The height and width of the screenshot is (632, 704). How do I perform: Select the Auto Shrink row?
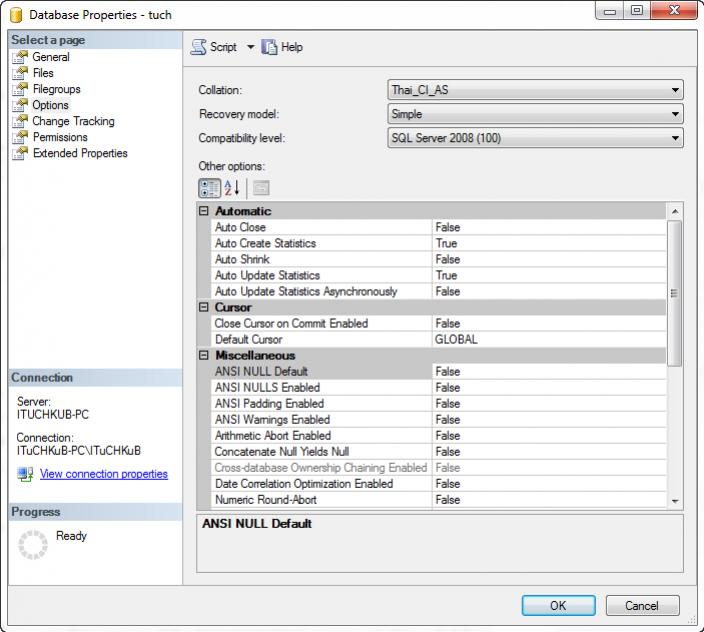tap(438, 259)
